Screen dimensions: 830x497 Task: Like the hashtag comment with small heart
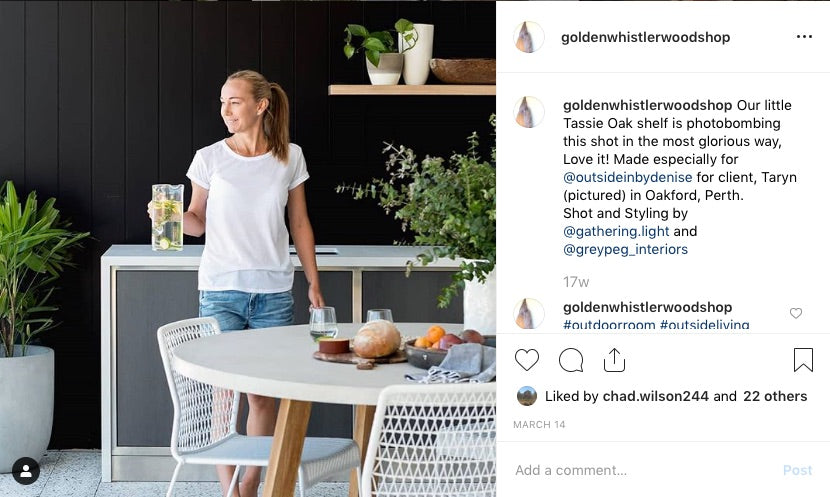coord(796,313)
